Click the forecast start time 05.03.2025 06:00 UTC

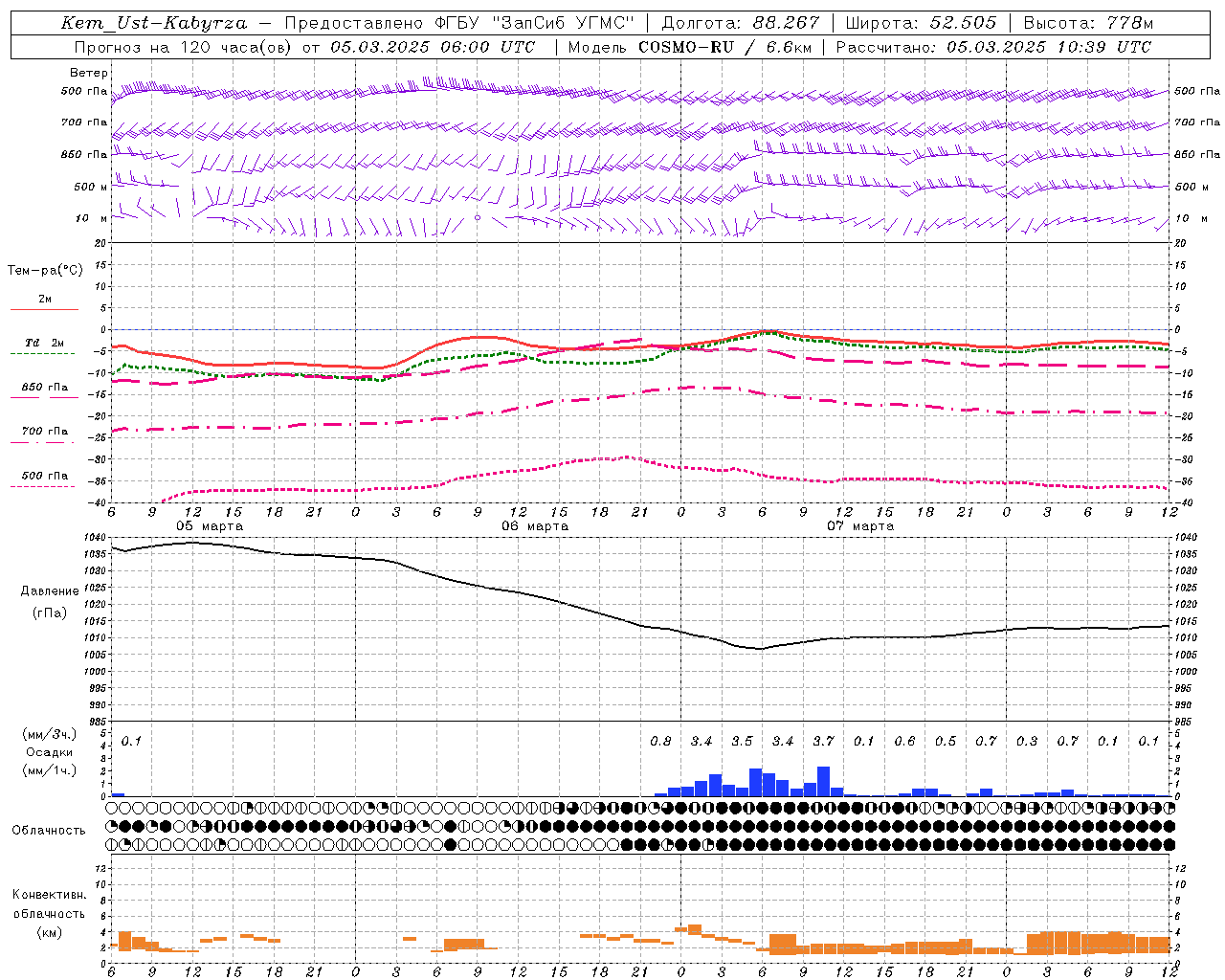[433, 47]
